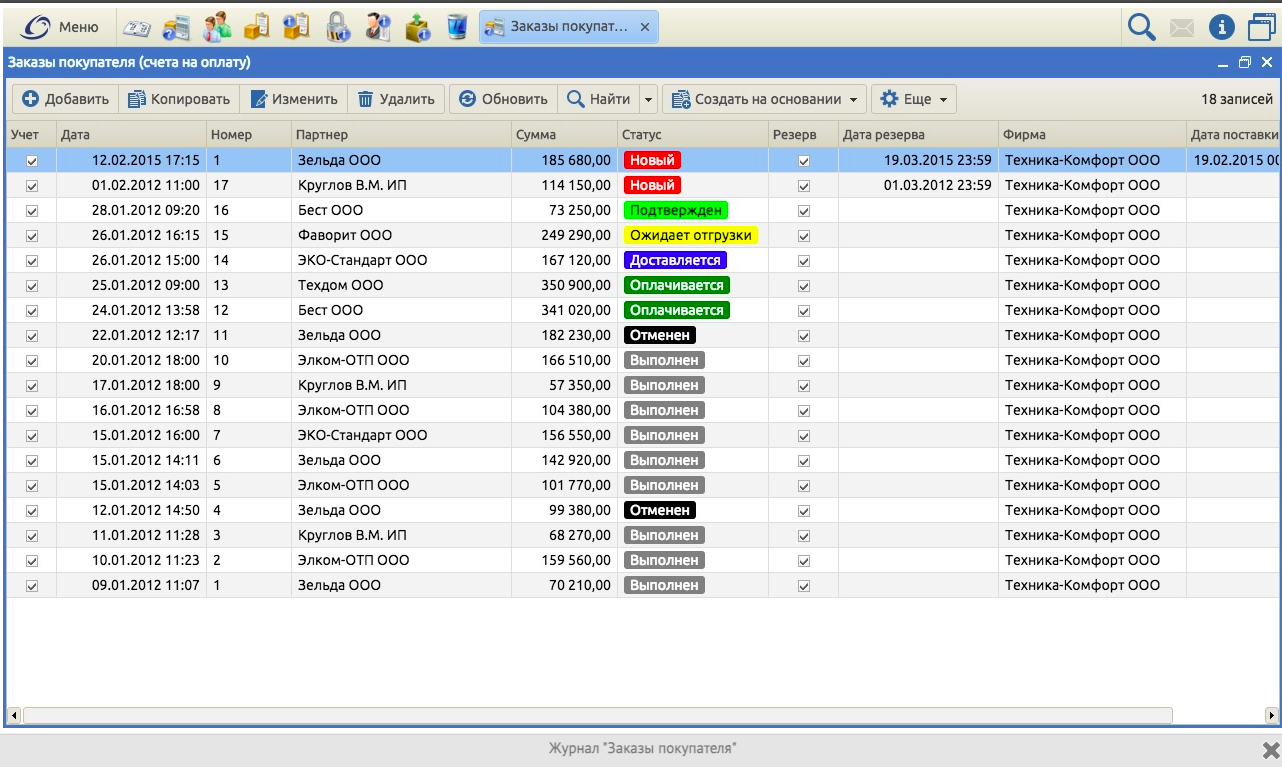This screenshot has width=1282, height=767.
Task: Click the 18 записей record count
Action: click(1237, 99)
